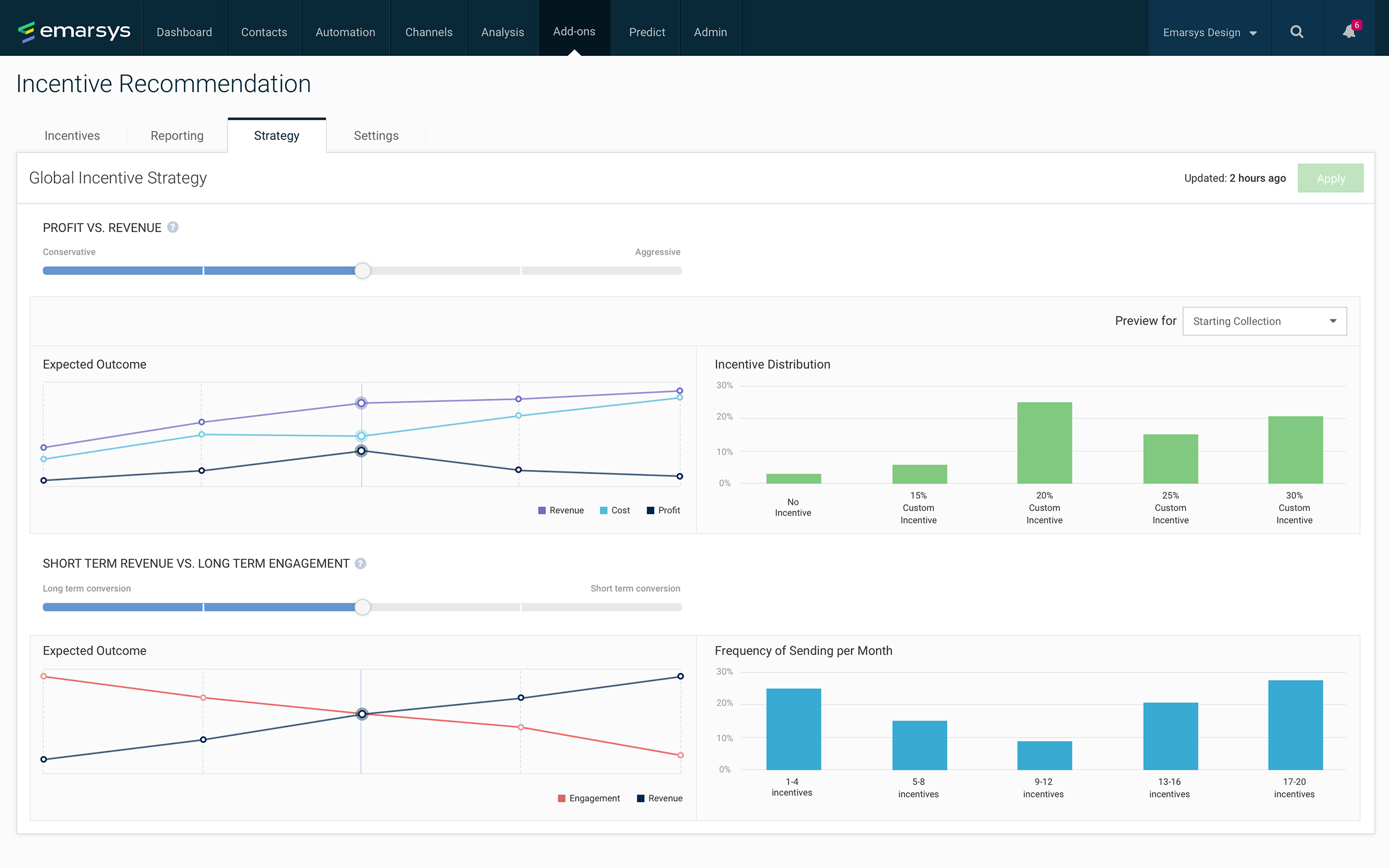Click the 20% Custom Incentive green bar

click(x=1044, y=443)
